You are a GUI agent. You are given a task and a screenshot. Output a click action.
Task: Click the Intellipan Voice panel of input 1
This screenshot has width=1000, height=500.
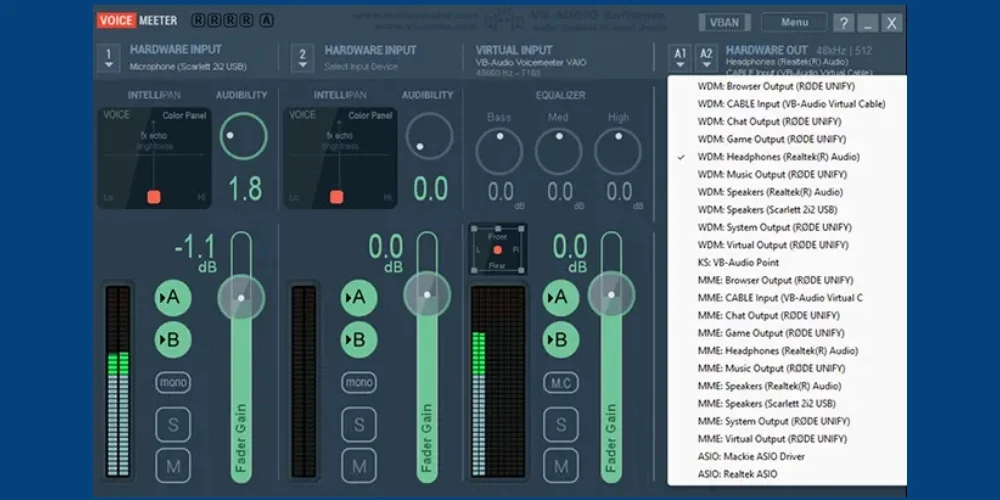coord(154,157)
